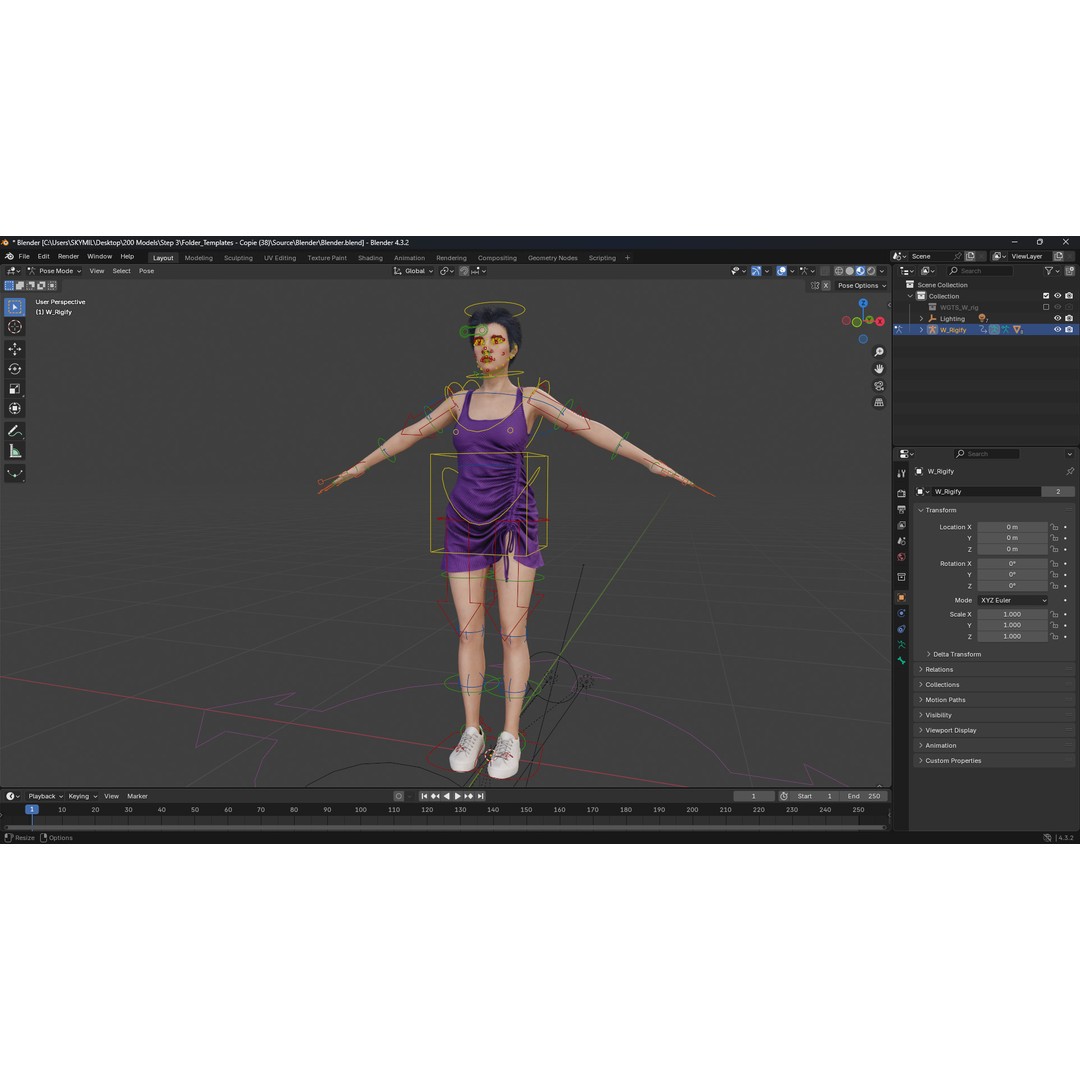Play the animation forward

(x=457, y=796)
